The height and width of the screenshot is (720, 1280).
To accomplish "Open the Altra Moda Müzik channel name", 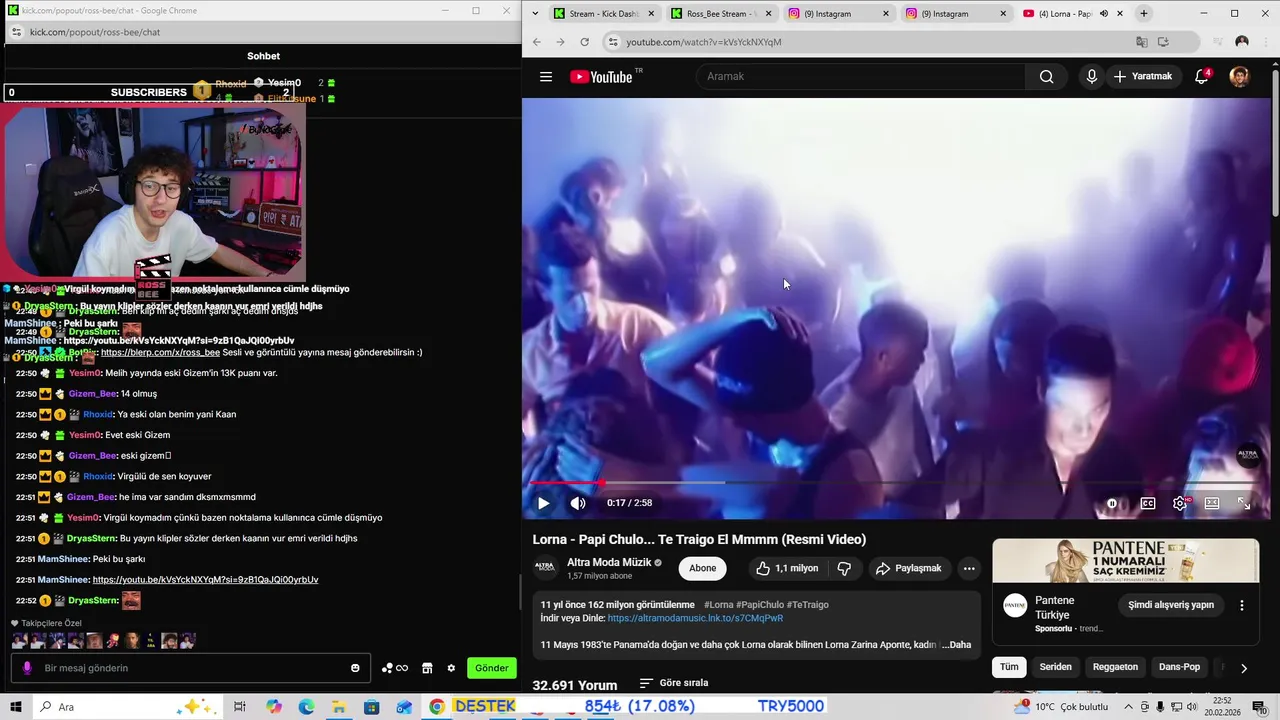I will [x=609, y=562].
